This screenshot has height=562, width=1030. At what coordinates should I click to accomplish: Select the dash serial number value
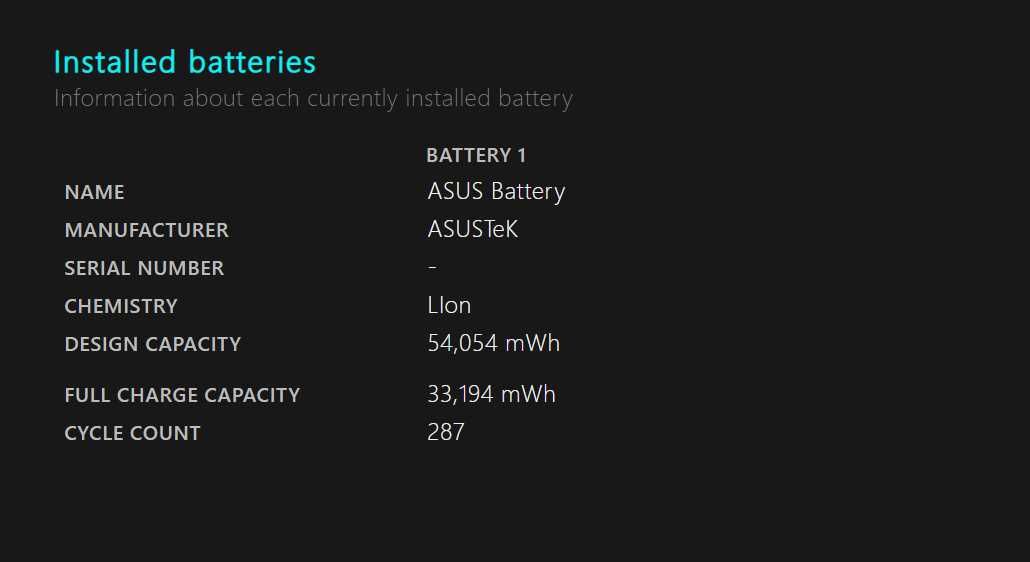(x=432, y=267)
